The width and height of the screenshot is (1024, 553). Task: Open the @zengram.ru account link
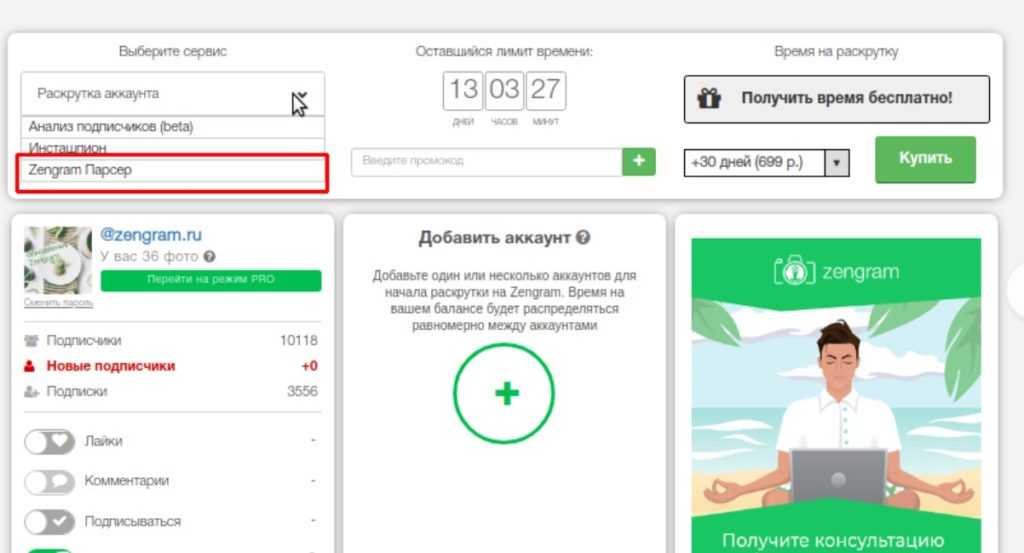151,234
